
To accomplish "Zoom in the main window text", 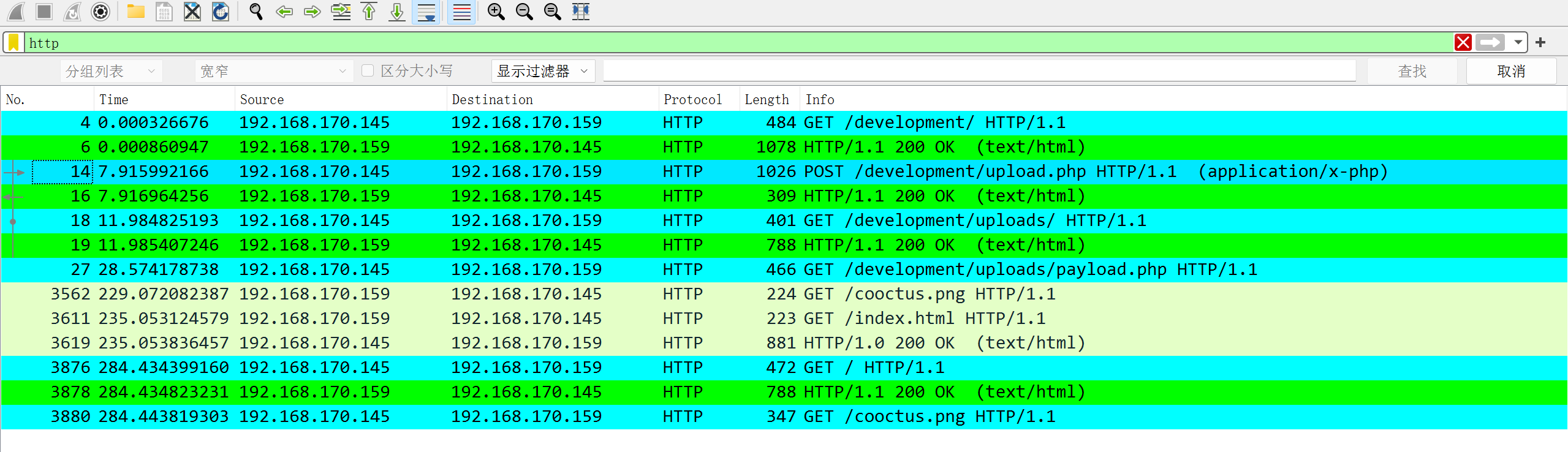I will tap(496, 11).
